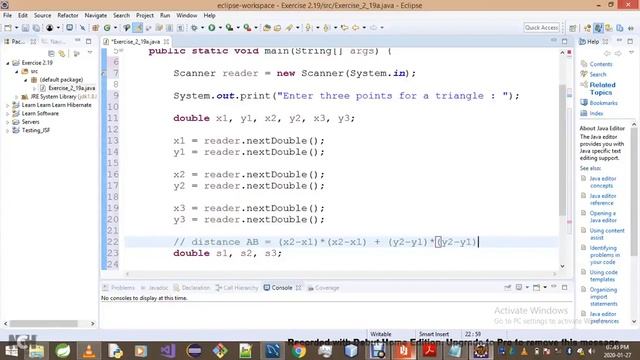Open dropdown arrow next to Run button
Viewport: 640px width, 360px height.
click(x=220, y=28)
